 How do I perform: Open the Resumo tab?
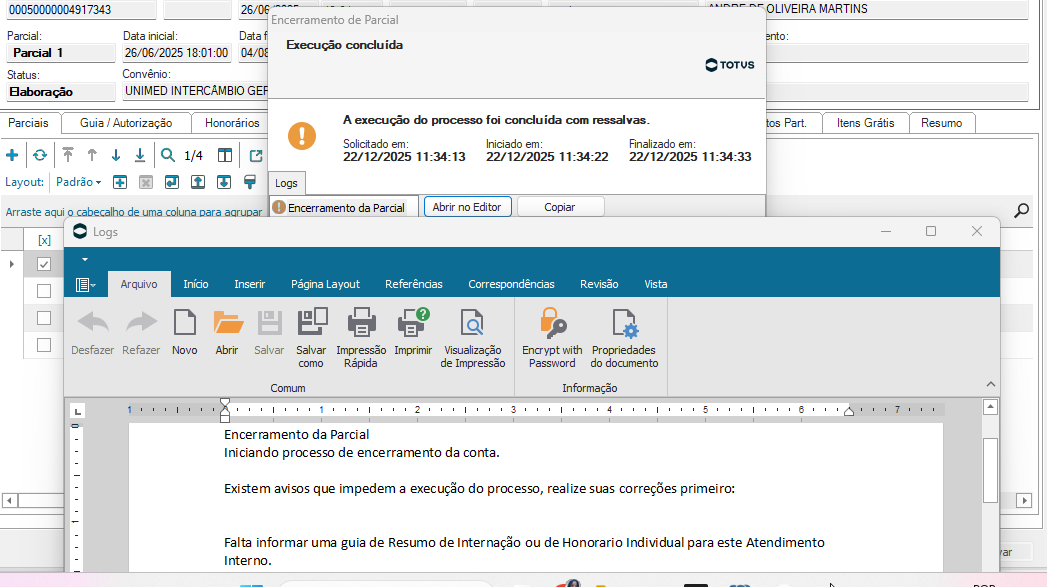(x=941, y=123)
